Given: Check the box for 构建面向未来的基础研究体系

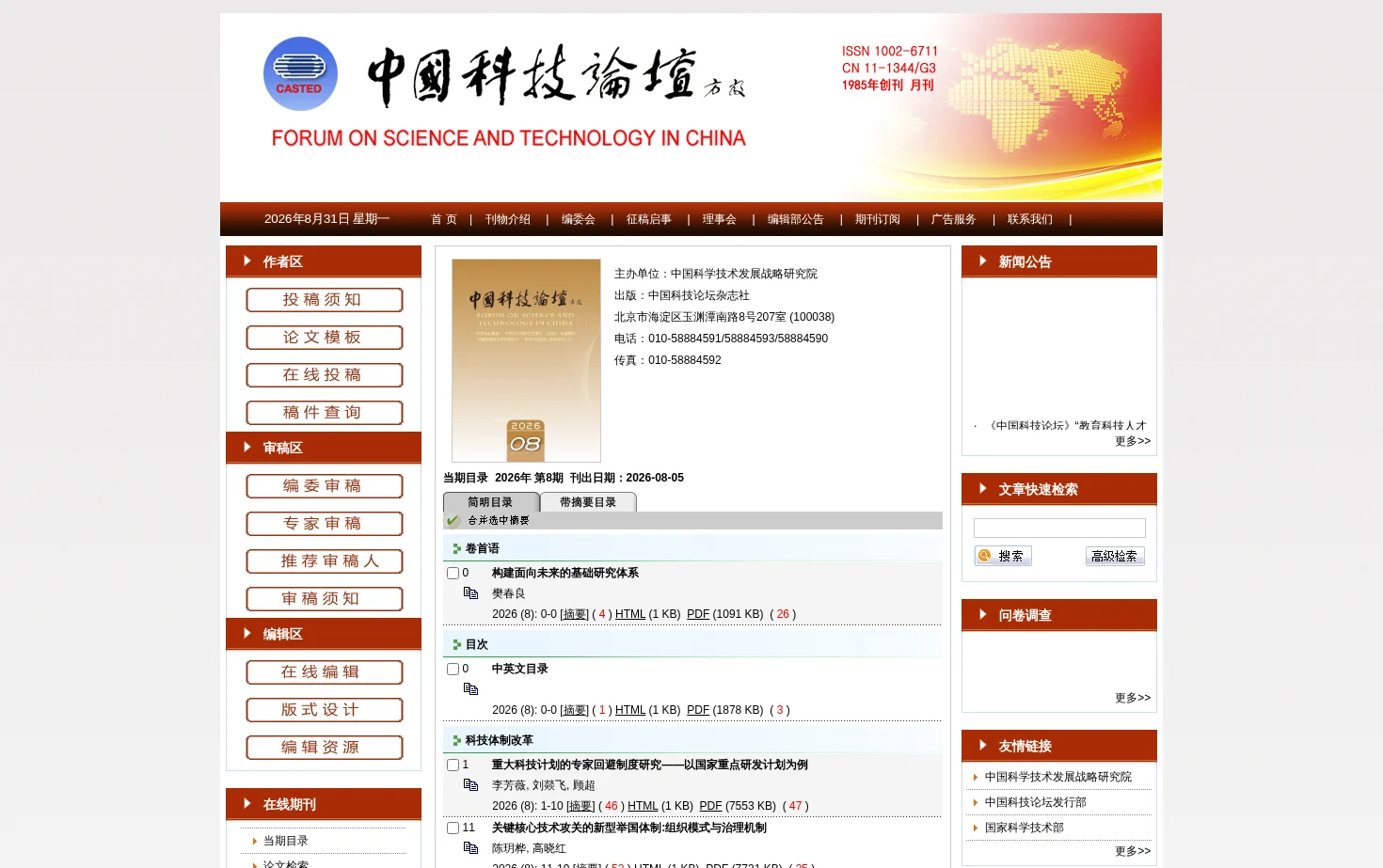Looking at the screenshot, I should coord(453,573).
